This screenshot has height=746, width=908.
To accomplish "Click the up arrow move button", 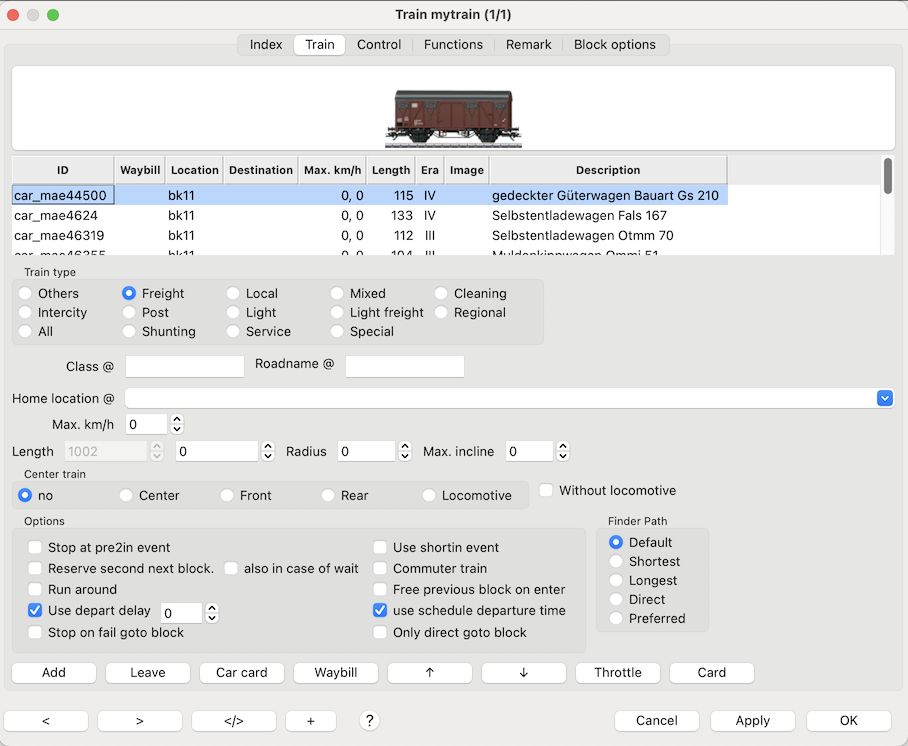I will [429, 672].
